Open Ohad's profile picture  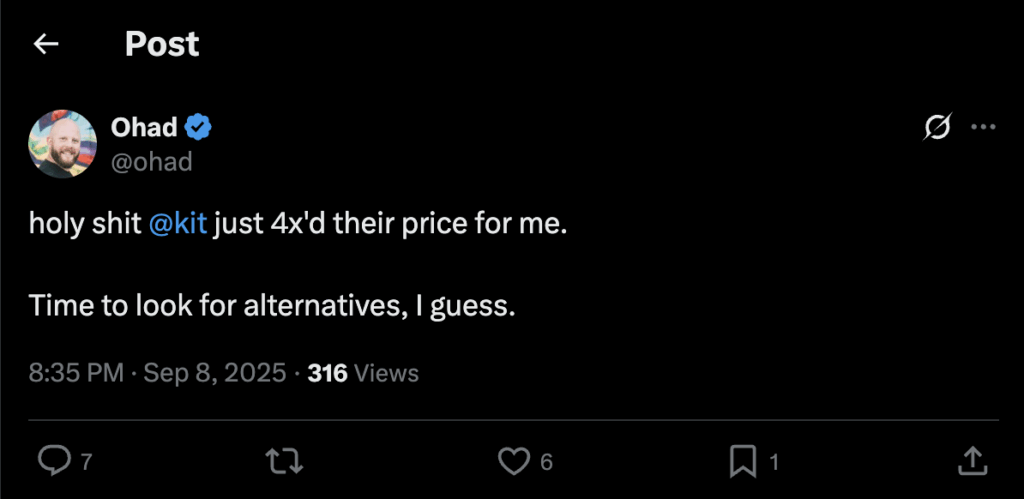pyautogui.click(x=63, y=144)
